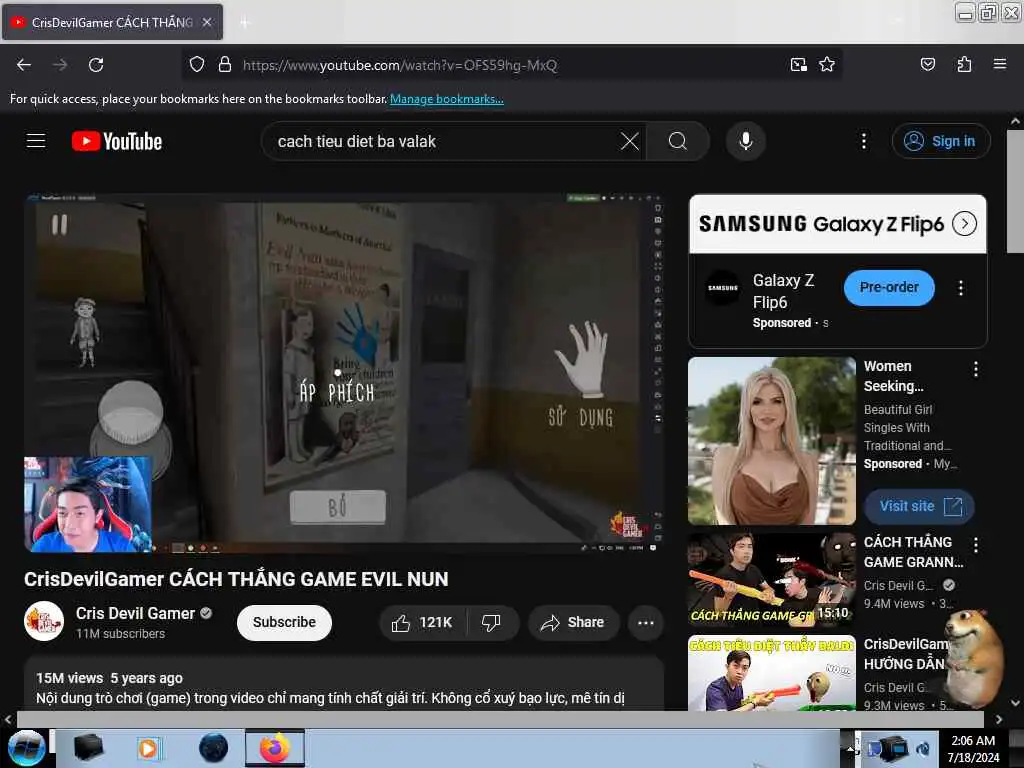Open the Firefox extensions puzzle icon
The width and height of the screenshot is (1024, 768).
click(x=964, y=65)
